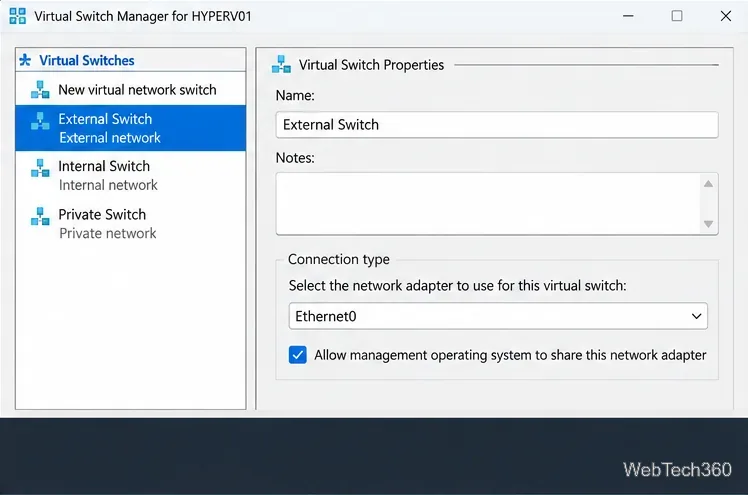Viewport: 748px width, 495px height.
Task: Click the Notes scrollbar down arrow
Action: point(708,224)
